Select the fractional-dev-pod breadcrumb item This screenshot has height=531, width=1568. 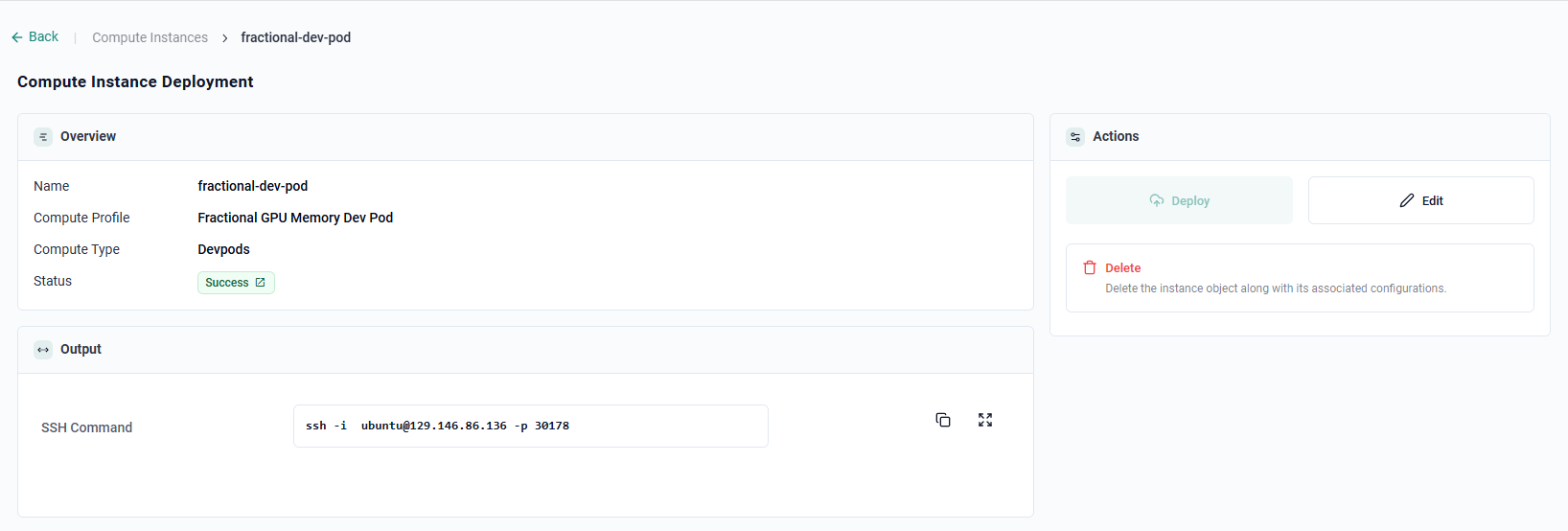tap(295, 37)
